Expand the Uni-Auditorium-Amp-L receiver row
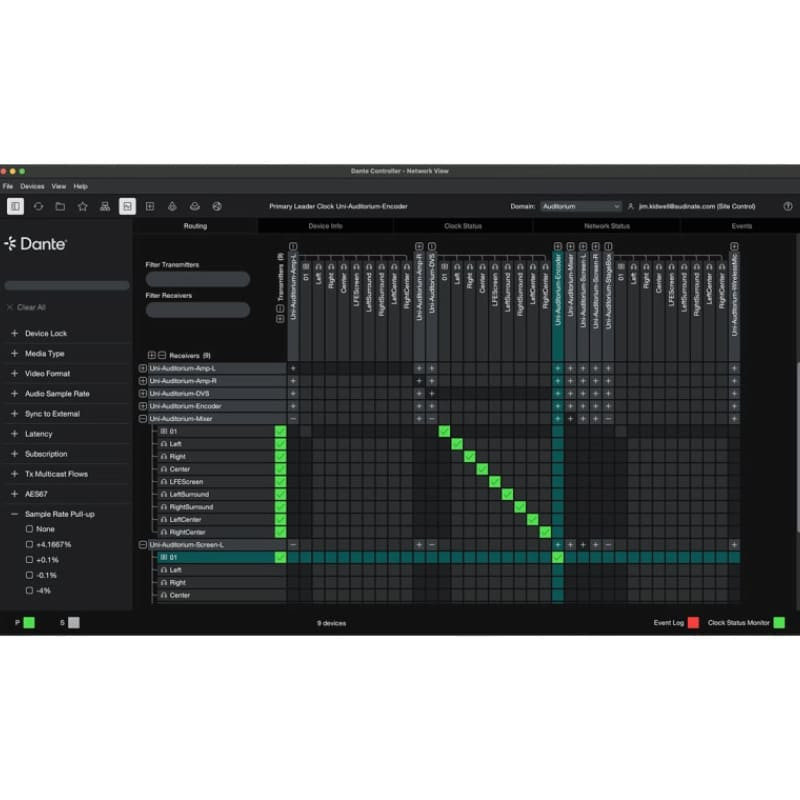 (143, 369)
